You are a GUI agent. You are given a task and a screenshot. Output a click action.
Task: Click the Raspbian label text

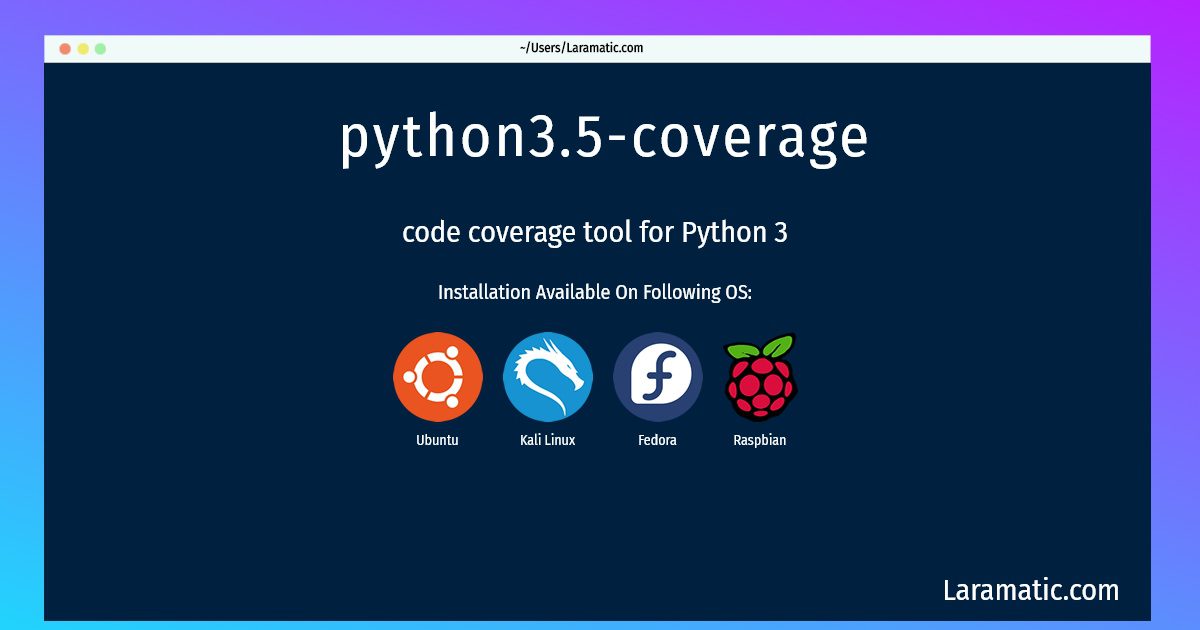tap(760, 438)
